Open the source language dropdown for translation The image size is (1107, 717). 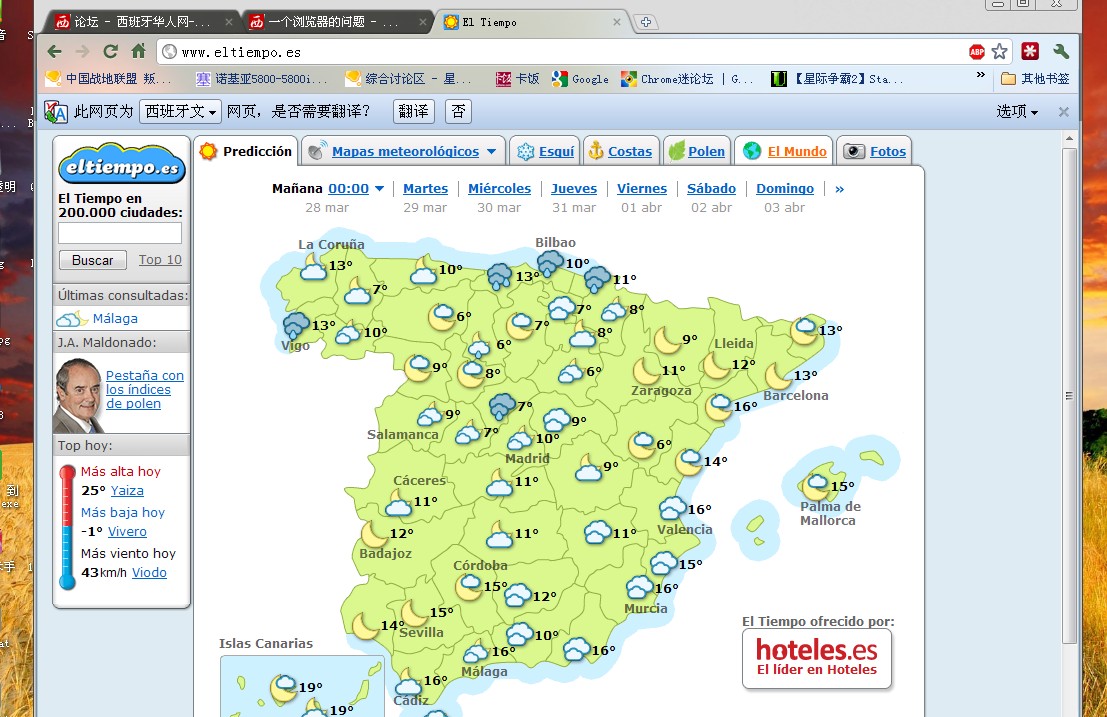pos(180,112)
